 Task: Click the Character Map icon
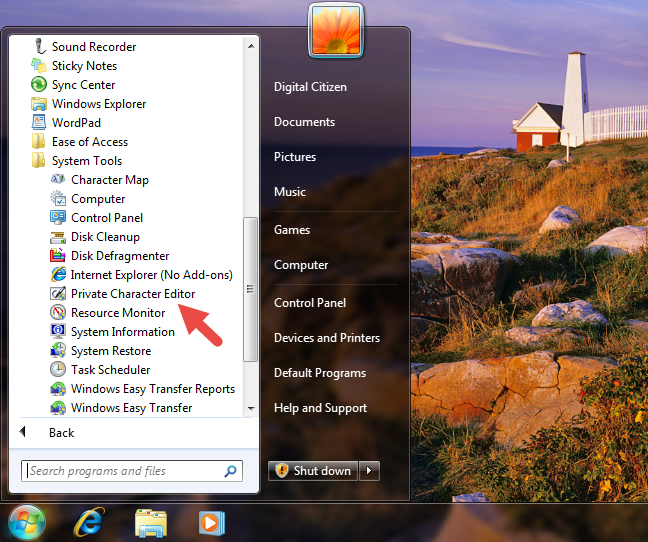click(x=58, y=179)
